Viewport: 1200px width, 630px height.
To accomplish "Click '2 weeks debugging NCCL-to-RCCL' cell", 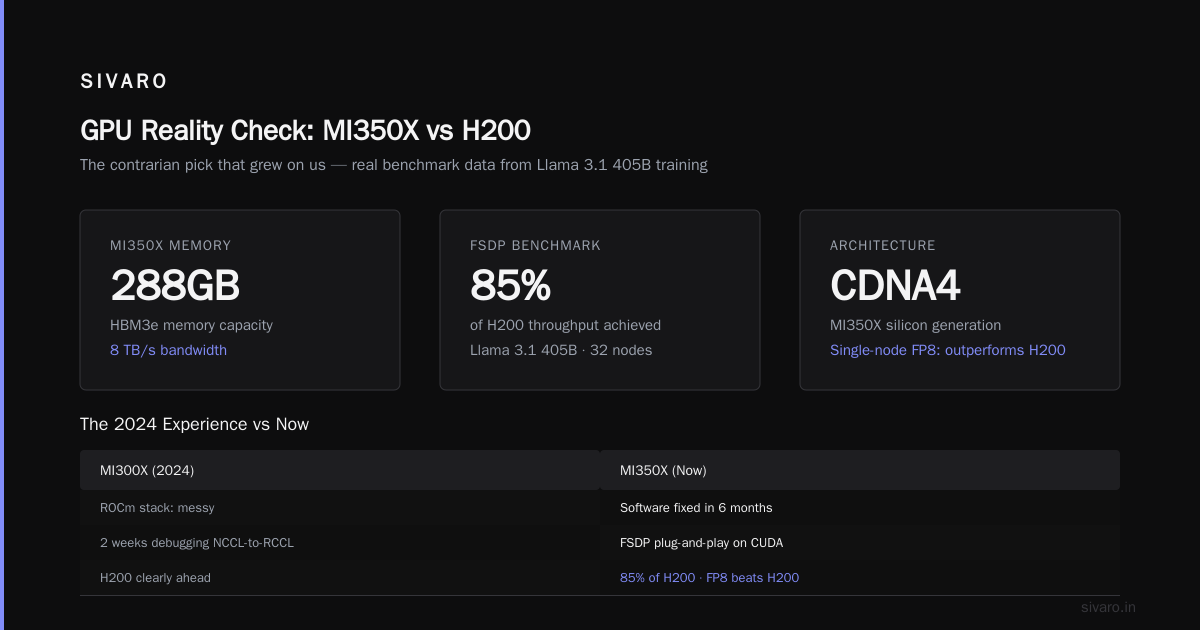I will coord(340,543).
